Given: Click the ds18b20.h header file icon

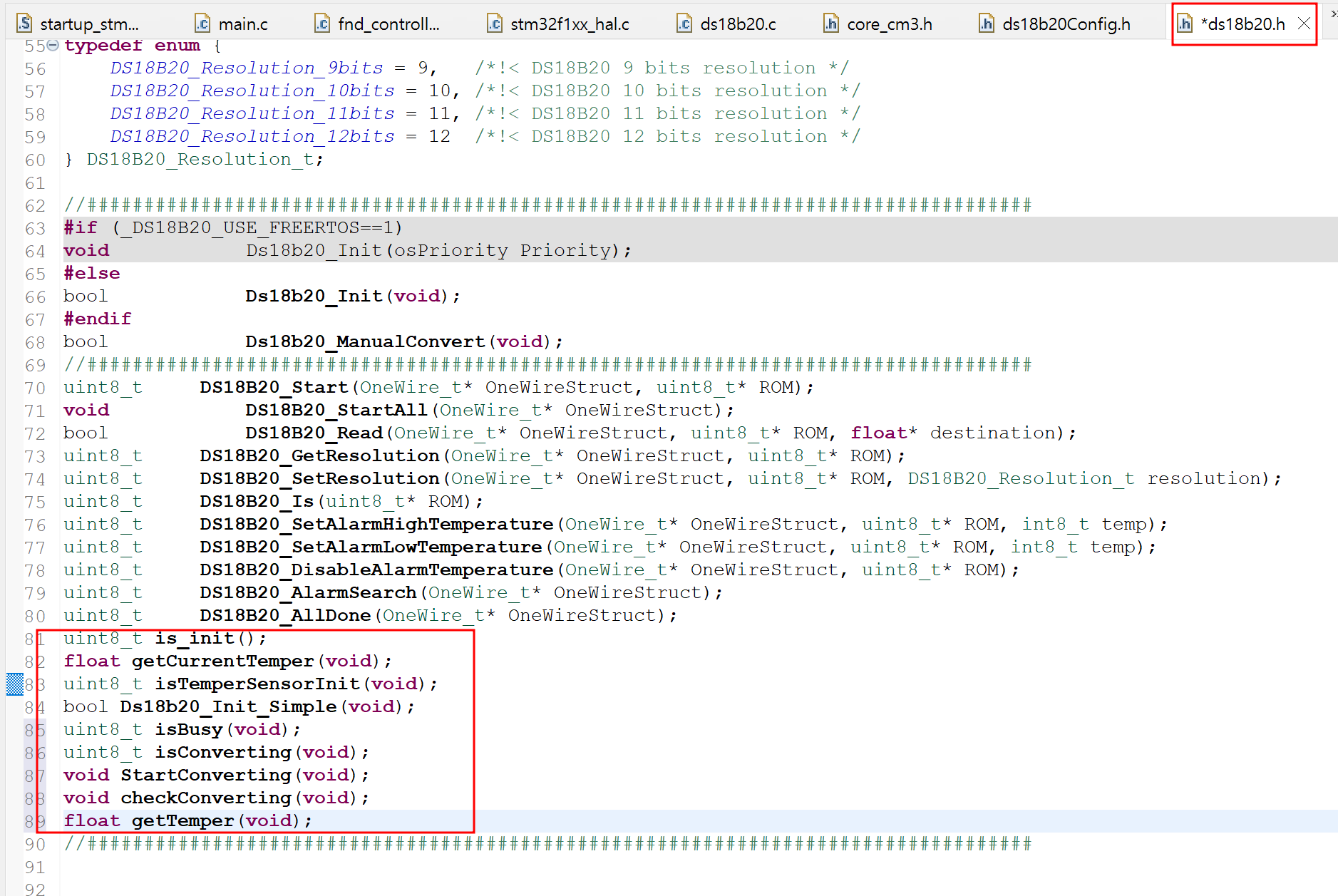Looking at the screenshot, I should click(x=1185, y=24).
